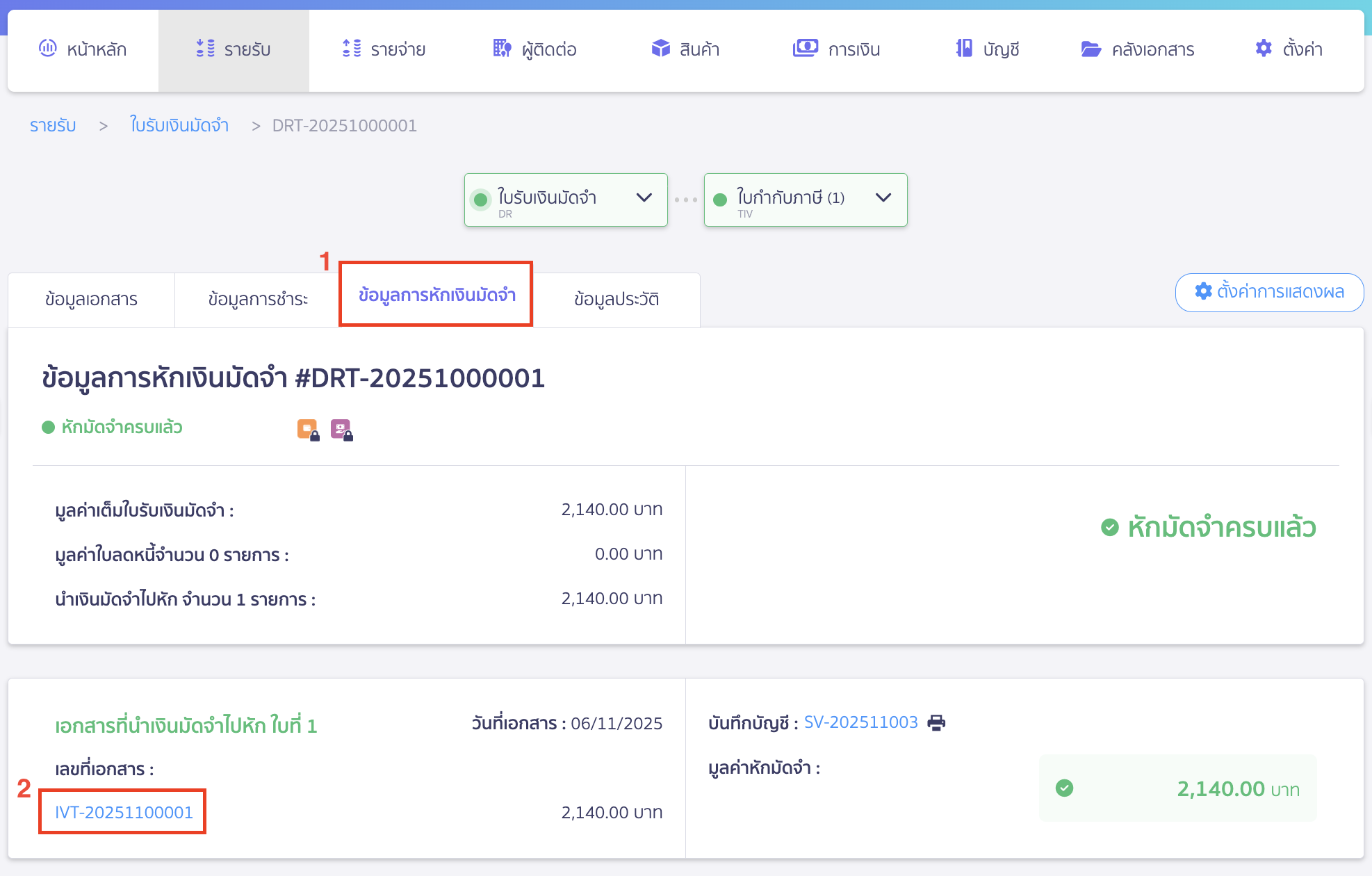The width and height of the screenshot is (1372, 876).
Task: Switch to the ข้อมูลเอกสาร tab
Action: 91,300
